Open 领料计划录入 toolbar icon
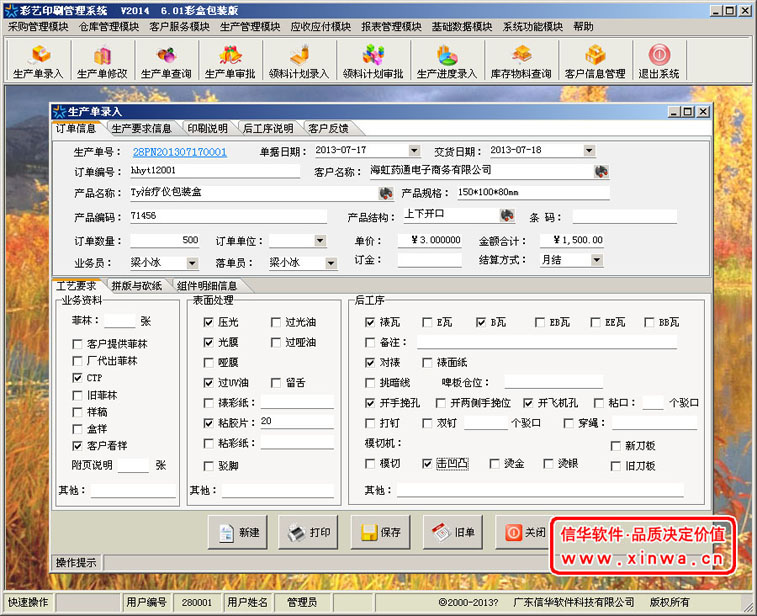757x616 pixels. coord(299,61)
